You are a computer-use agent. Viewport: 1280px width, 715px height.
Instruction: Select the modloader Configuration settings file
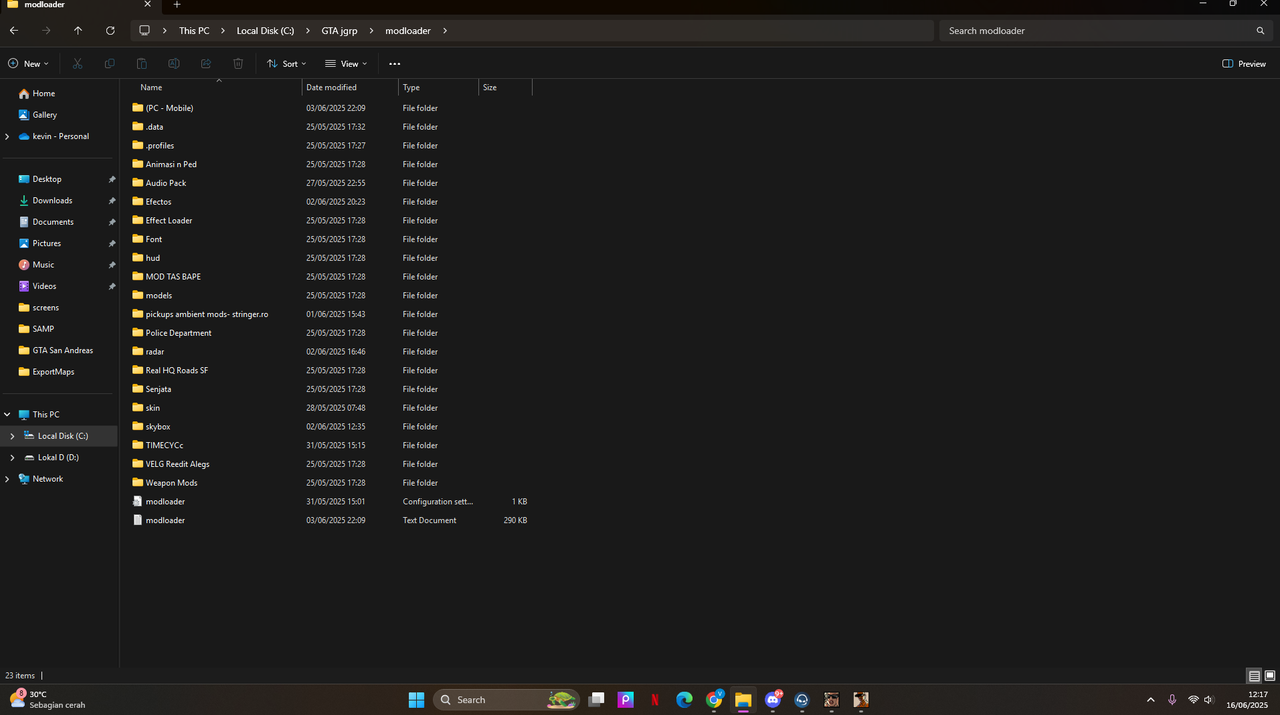click(x=165, y=502)
